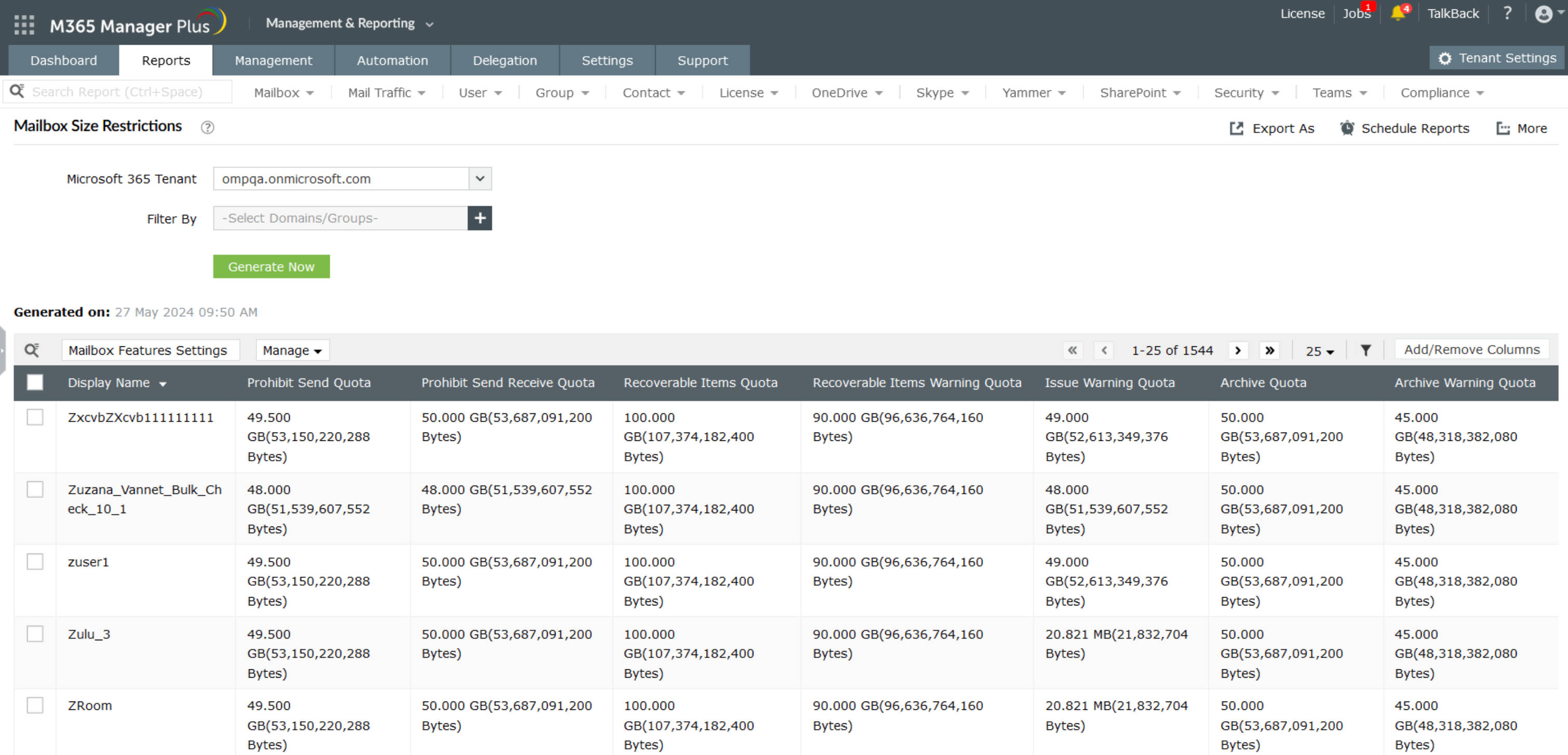The image size is (1568, 755).
Task: Select the Zulu_3 row checkbox
Action: (x=35, y=634)
